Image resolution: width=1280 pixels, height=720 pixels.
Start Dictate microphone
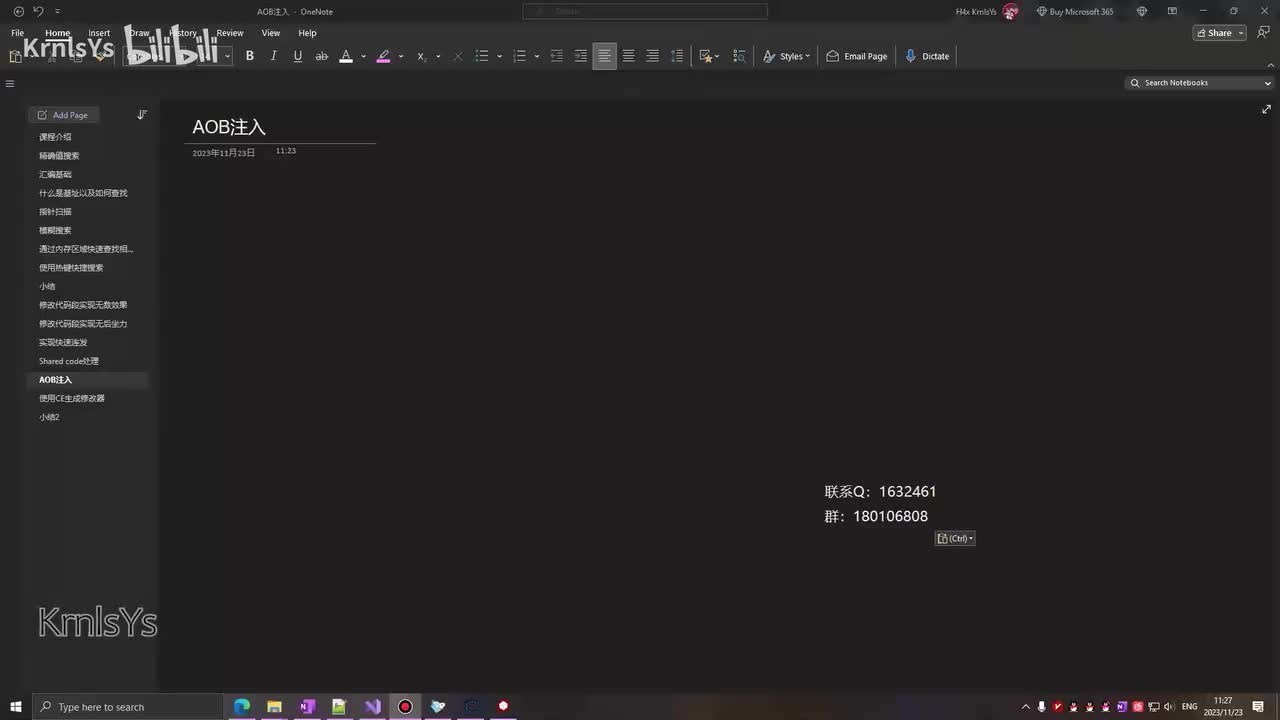pyautogui.click(x=927, y=56)
